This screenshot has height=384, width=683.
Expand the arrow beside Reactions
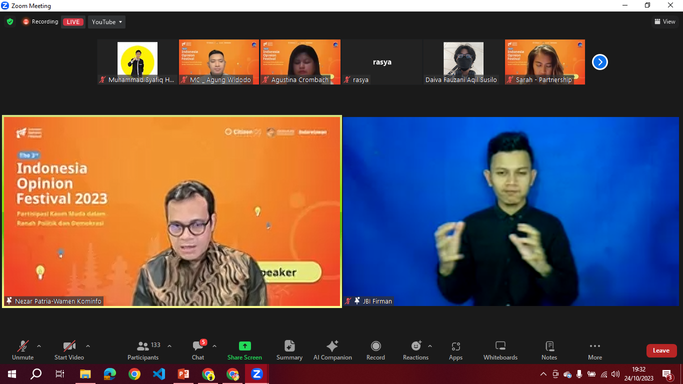430,346
